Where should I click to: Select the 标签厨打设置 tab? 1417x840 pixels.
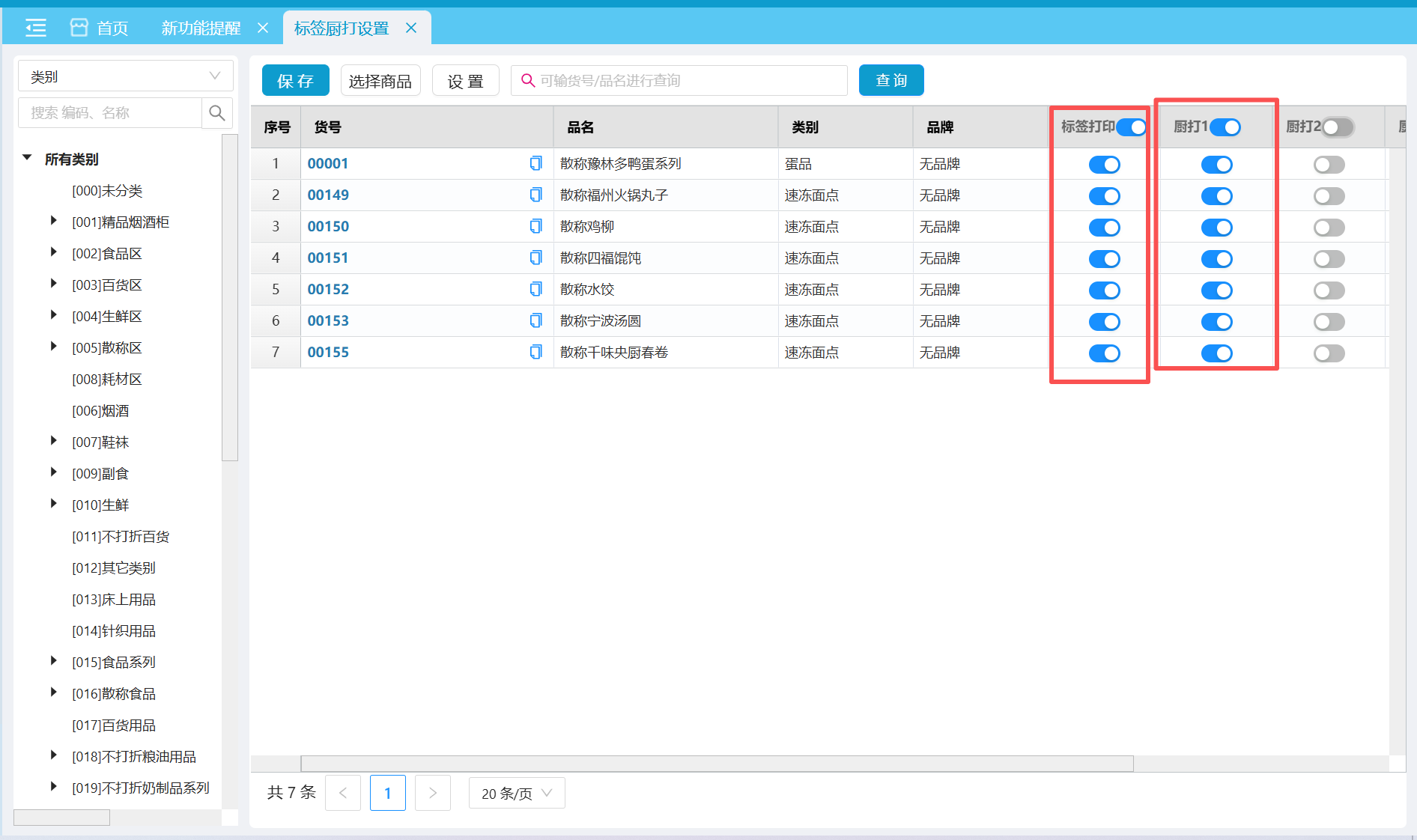coord(342,28)
